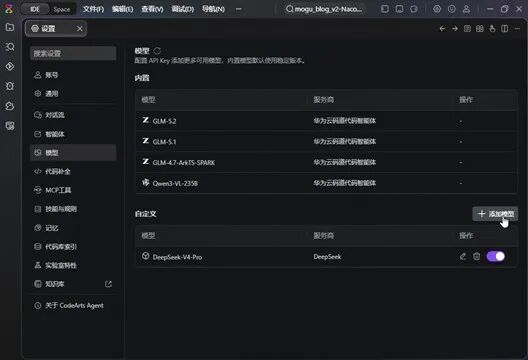This screenshot has height=360, width=528.
Task: Click the 添加模型 button
Action: [495, 214]
